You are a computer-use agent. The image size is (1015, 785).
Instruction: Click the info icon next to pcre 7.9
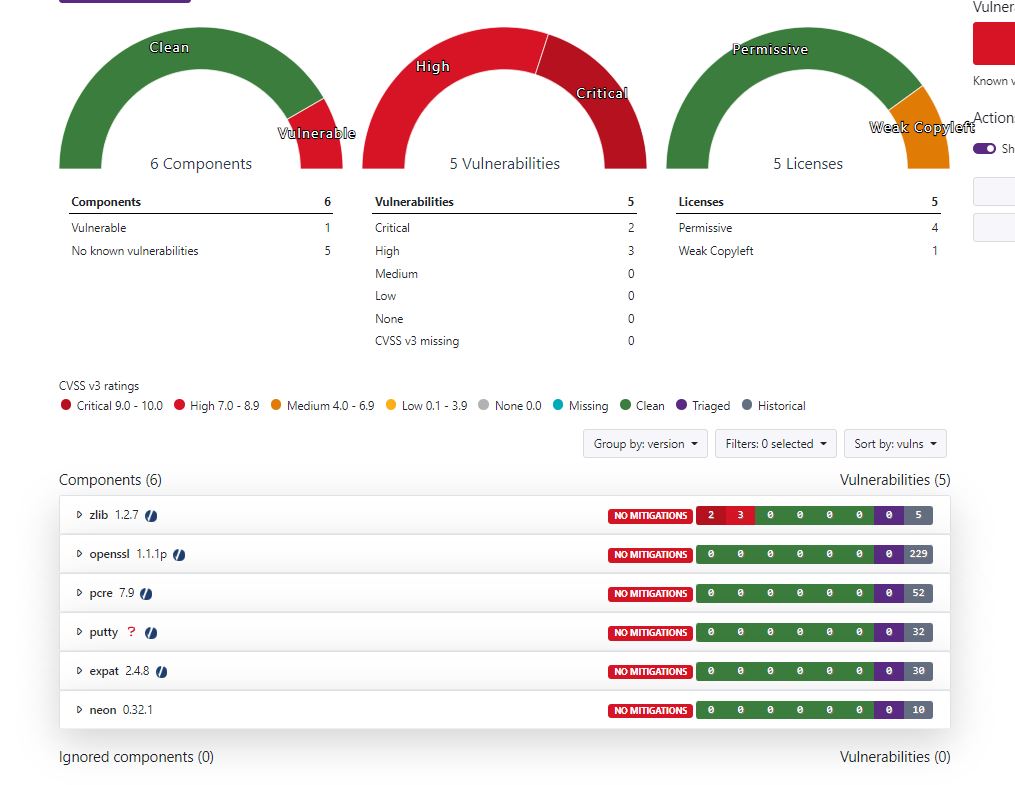click(146, 594)
